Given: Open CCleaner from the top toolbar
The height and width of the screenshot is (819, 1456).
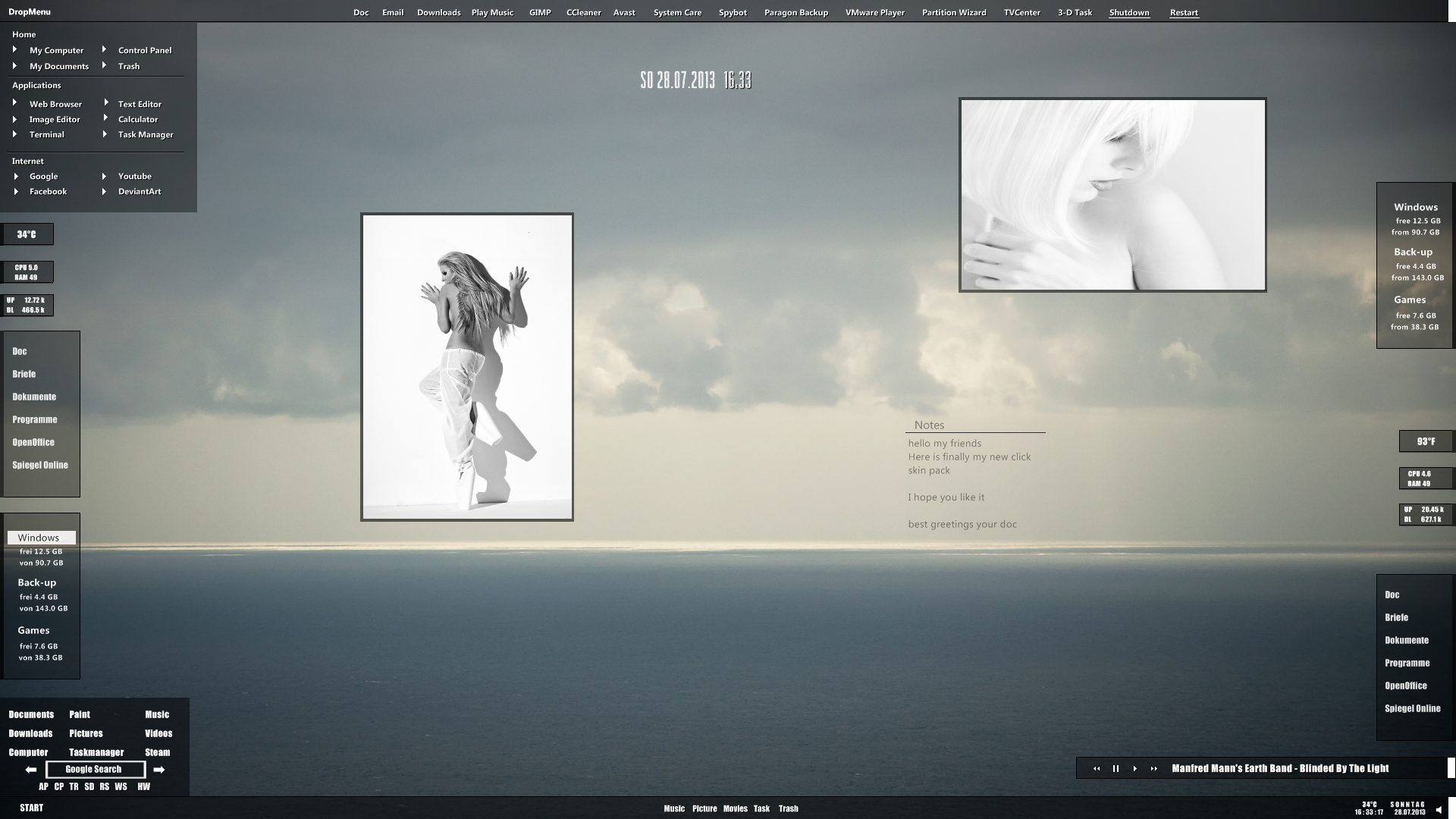Looking at the screenshot, I should [584, 12].
